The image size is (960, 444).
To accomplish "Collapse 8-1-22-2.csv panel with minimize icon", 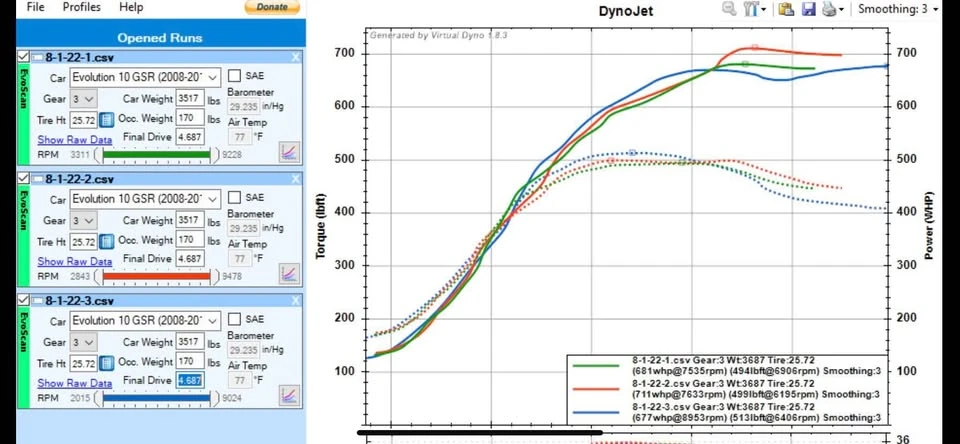I will 37,179.
